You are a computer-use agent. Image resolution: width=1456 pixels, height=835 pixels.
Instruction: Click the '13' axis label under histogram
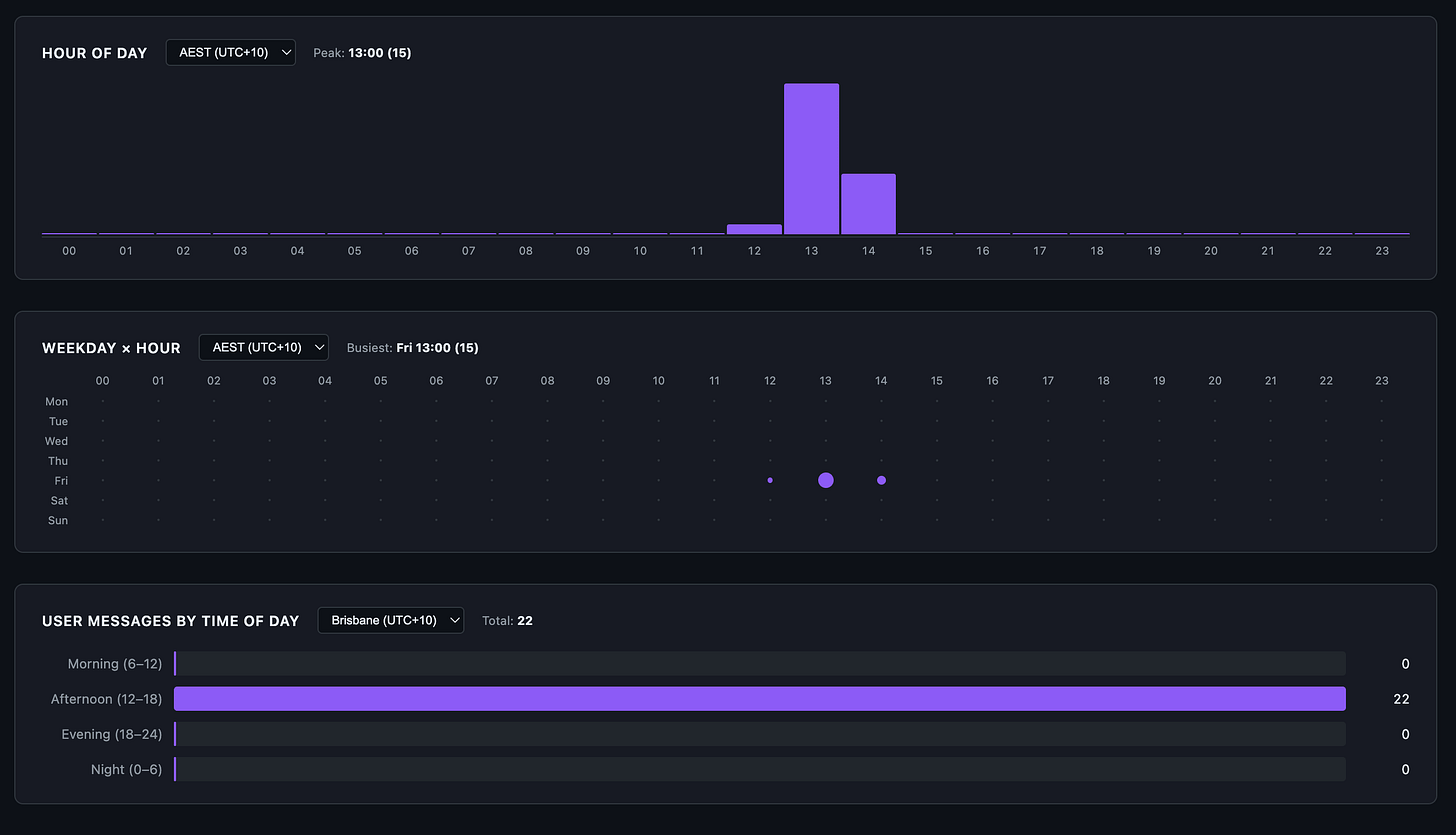(x=811, y=251)
